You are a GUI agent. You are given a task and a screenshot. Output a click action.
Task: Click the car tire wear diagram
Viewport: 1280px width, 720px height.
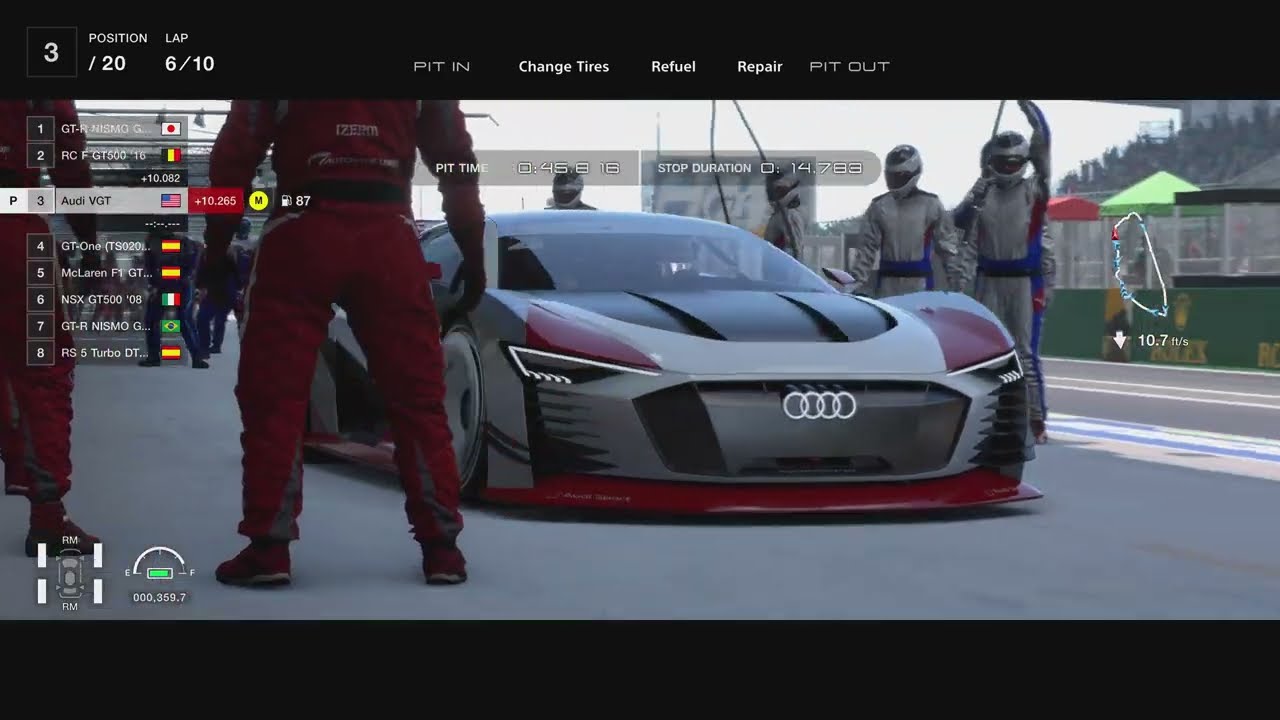70,575
